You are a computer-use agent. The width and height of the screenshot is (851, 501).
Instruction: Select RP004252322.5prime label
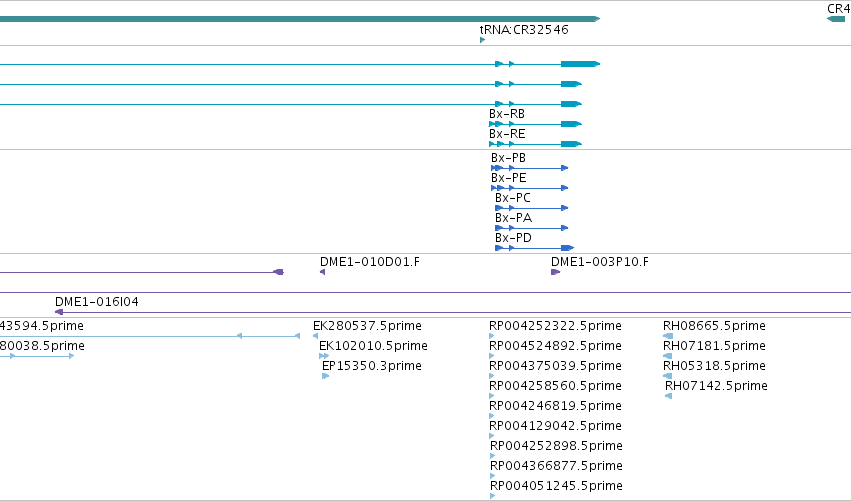(x=555, y=326)
